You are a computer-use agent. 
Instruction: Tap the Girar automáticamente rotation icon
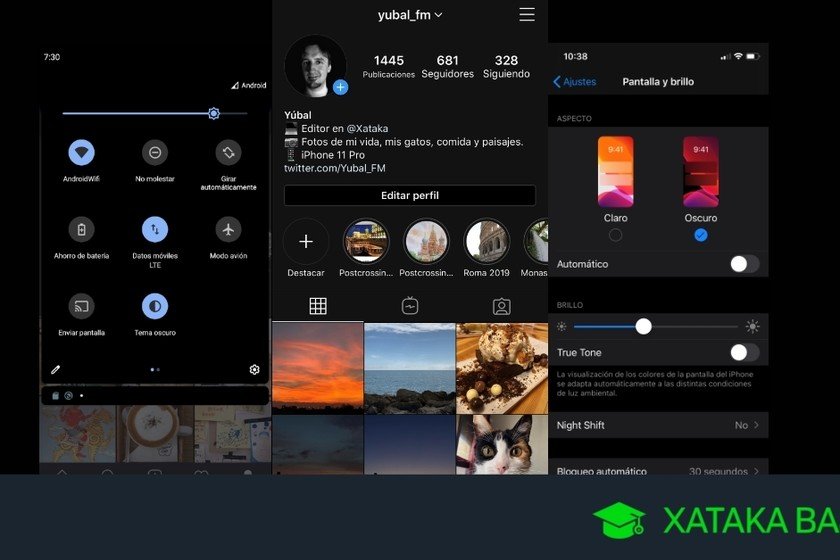coord(228,153)
